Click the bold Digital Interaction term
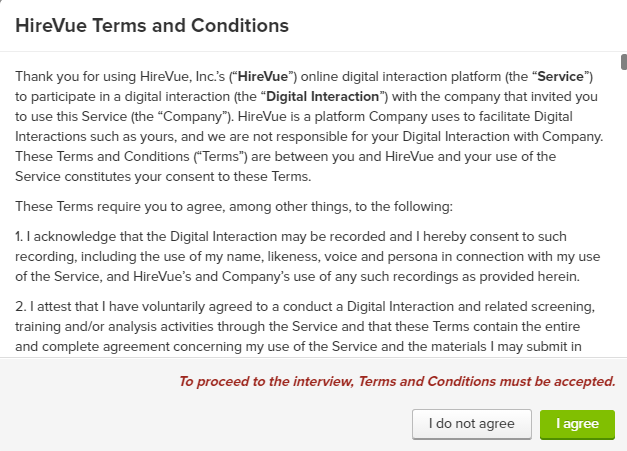Screen dimensions: 627x451 pos(324,97)
